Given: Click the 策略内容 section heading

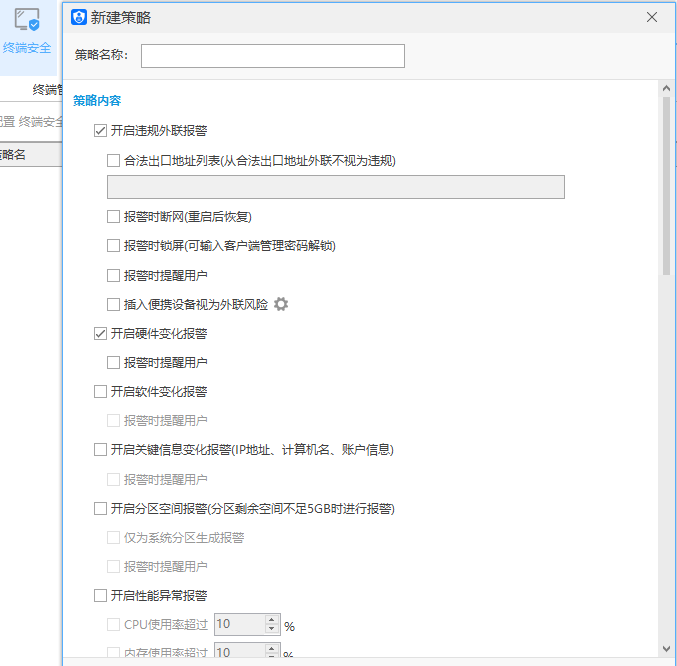Looking at the screenshot, I should tap(97, 101).
